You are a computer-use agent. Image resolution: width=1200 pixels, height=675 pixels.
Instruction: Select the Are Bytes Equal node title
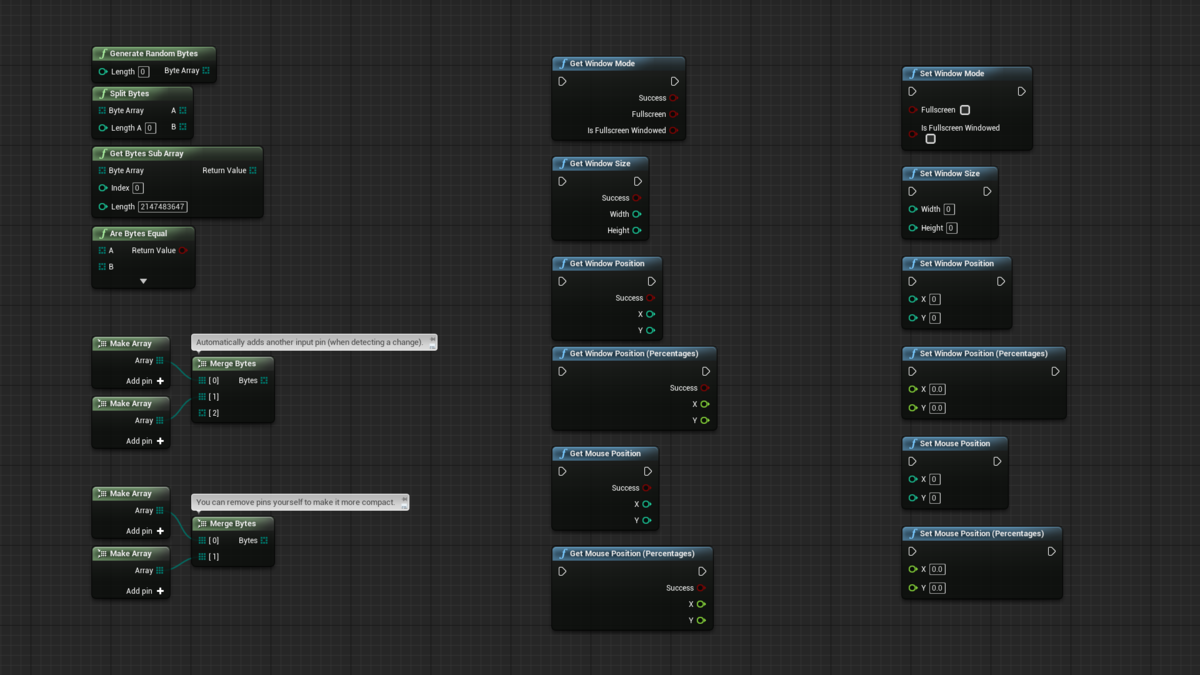tap(138, 233)
